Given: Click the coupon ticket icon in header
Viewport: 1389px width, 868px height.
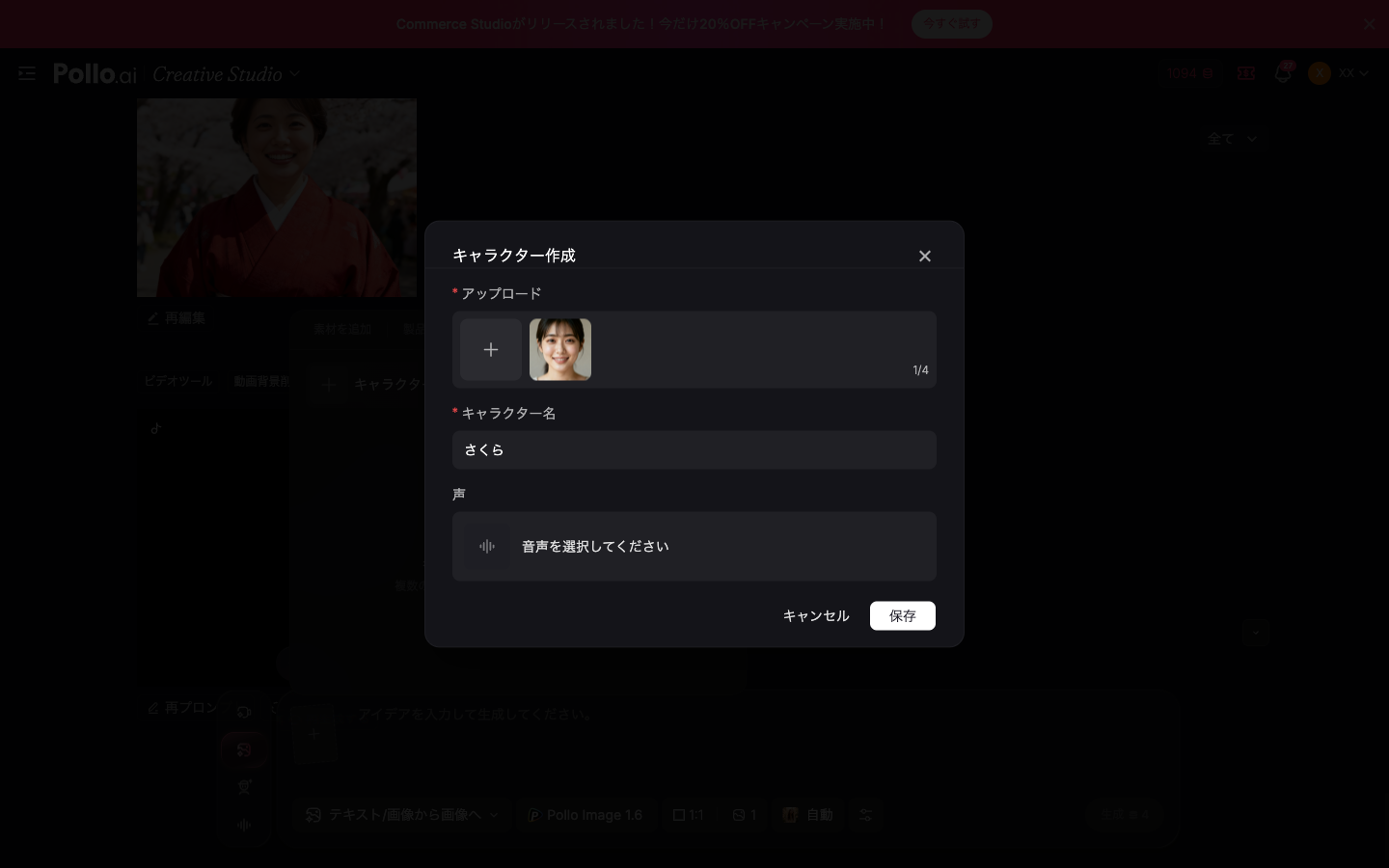Looking at the screenshot, I should [x=1246, y=73].
